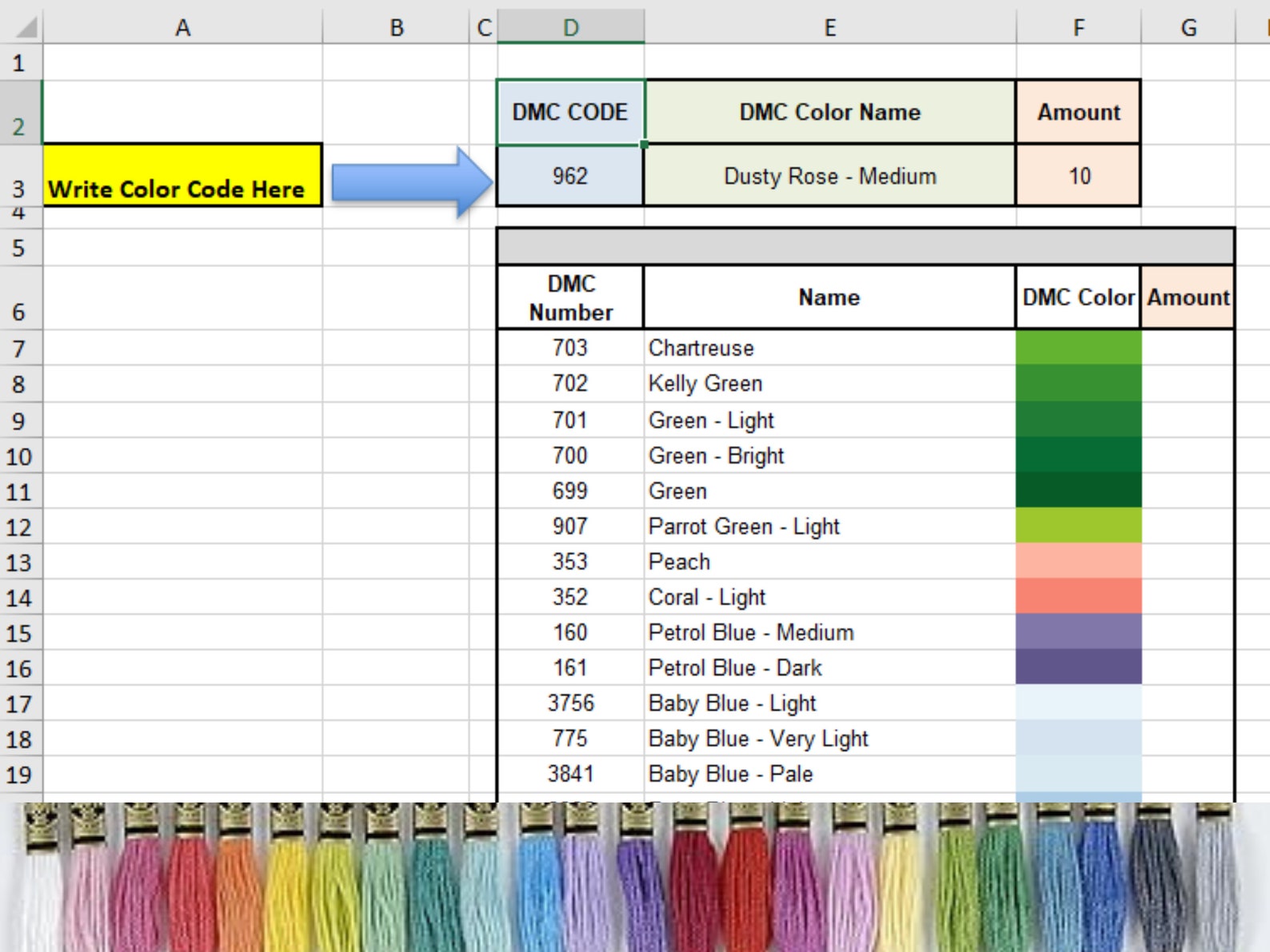Click the 'Baby Blue - Very Light' name cell
The image size is (1270, 952).
tap(829, 738)
